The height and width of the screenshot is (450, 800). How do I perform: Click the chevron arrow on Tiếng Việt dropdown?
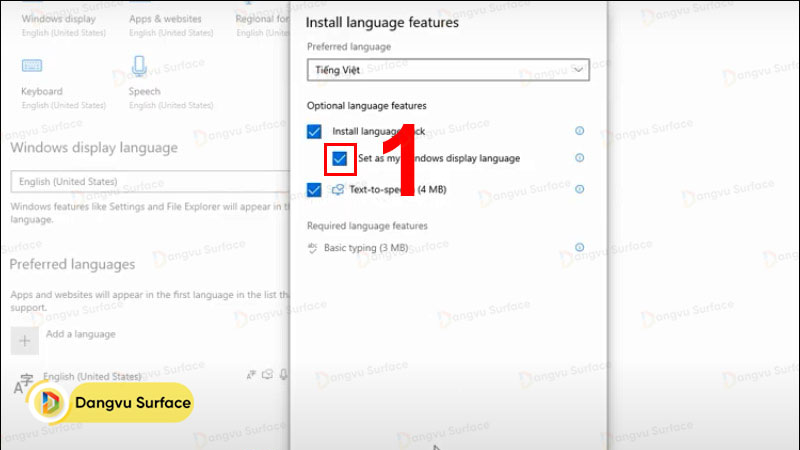(x=578, y=70)
